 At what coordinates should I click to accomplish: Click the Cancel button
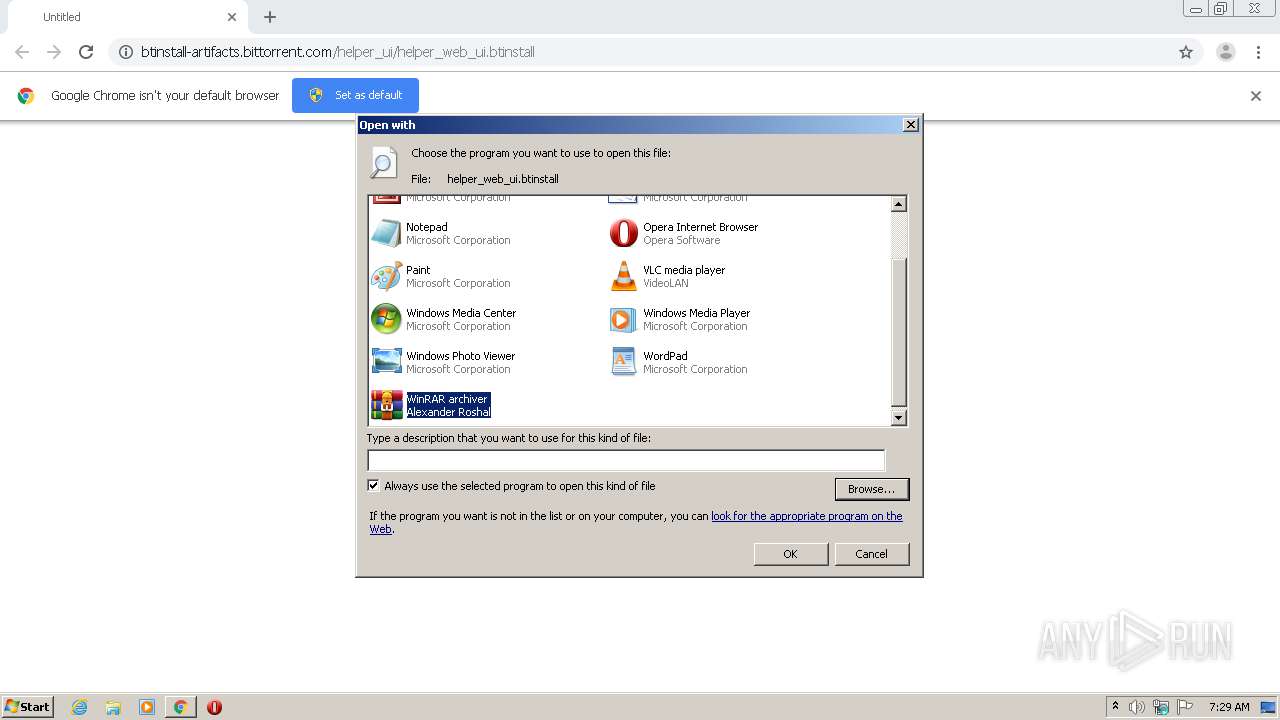871,554
